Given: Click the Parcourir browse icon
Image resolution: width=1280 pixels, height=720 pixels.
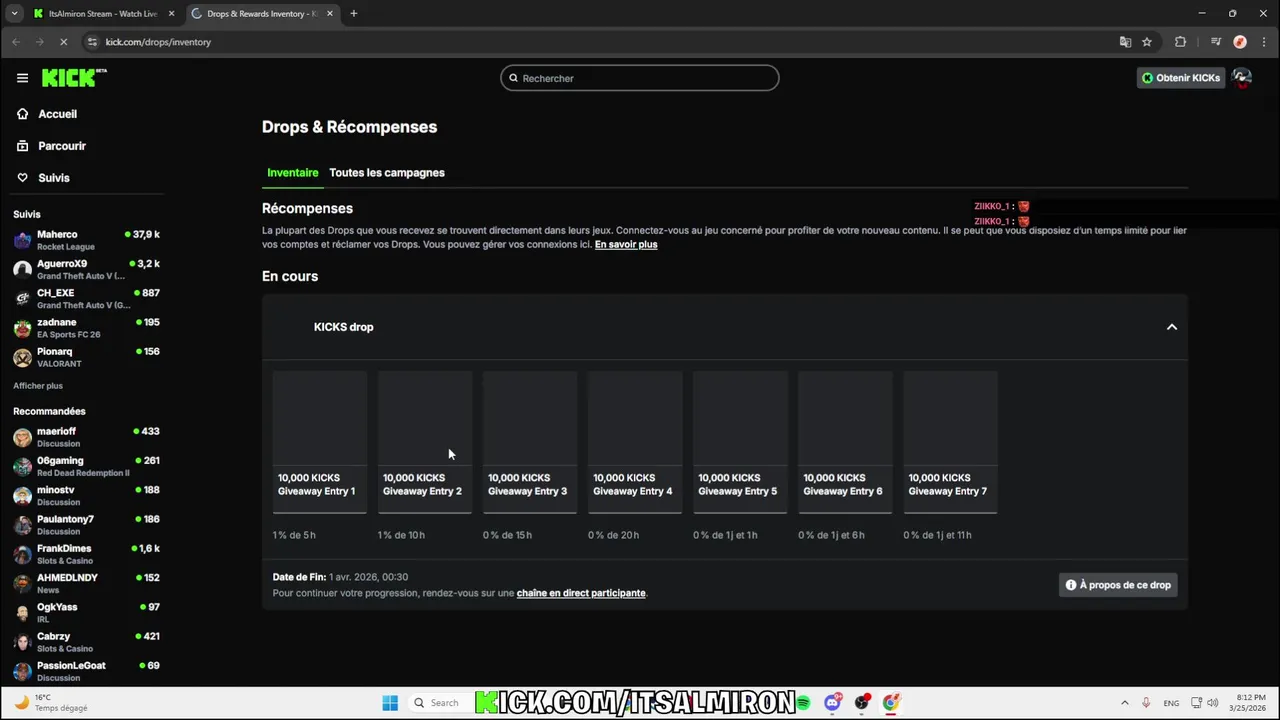Looking at the screenshot, I should [22, 146].
